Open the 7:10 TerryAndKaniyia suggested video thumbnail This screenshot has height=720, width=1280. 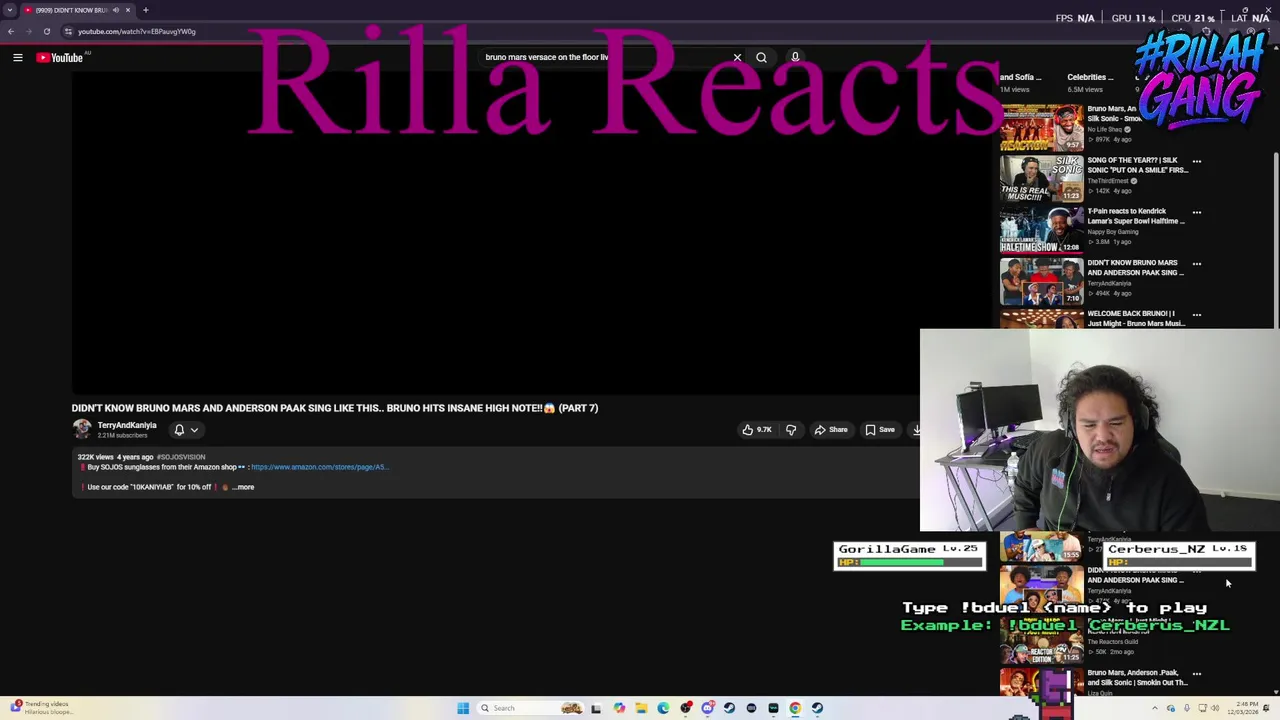tap(1041, 281)
